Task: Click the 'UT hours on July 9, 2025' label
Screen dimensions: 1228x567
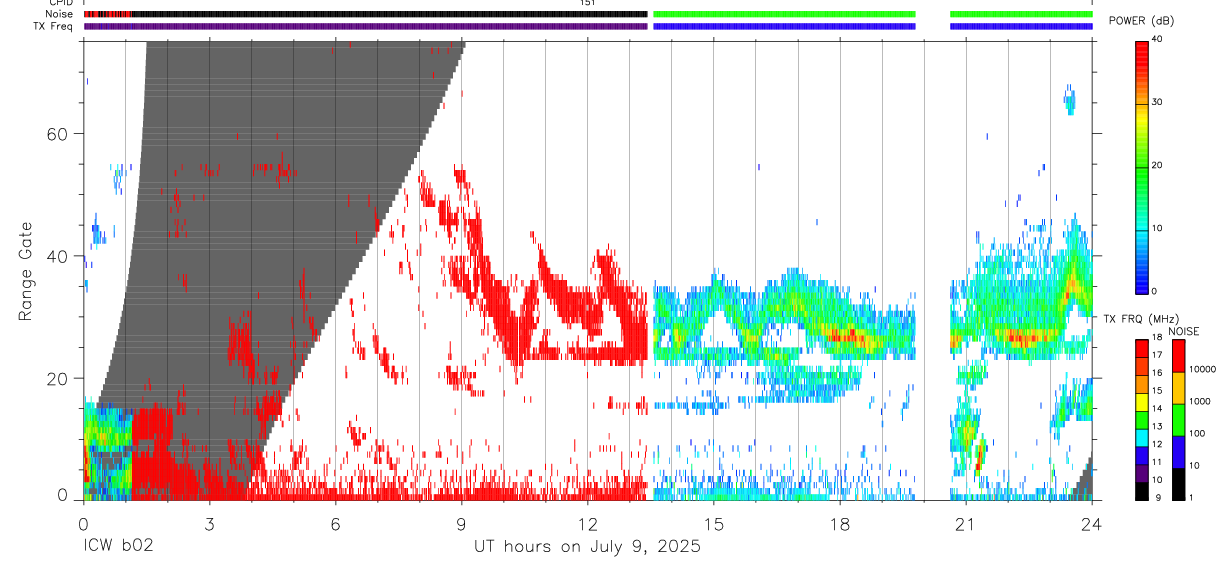Action: (587, 547)
